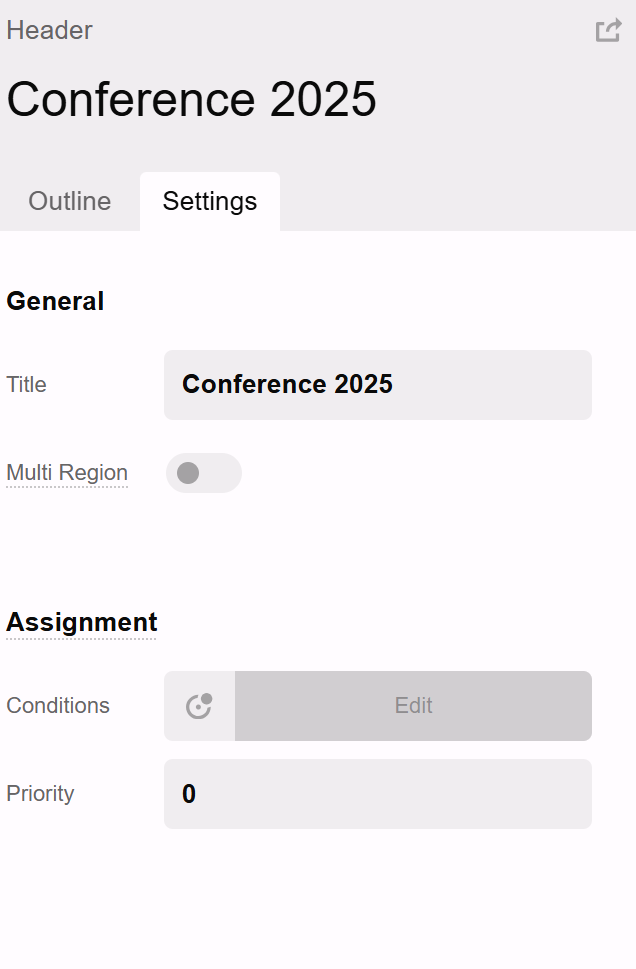Click the Priority row label

[x=40, y=794]
